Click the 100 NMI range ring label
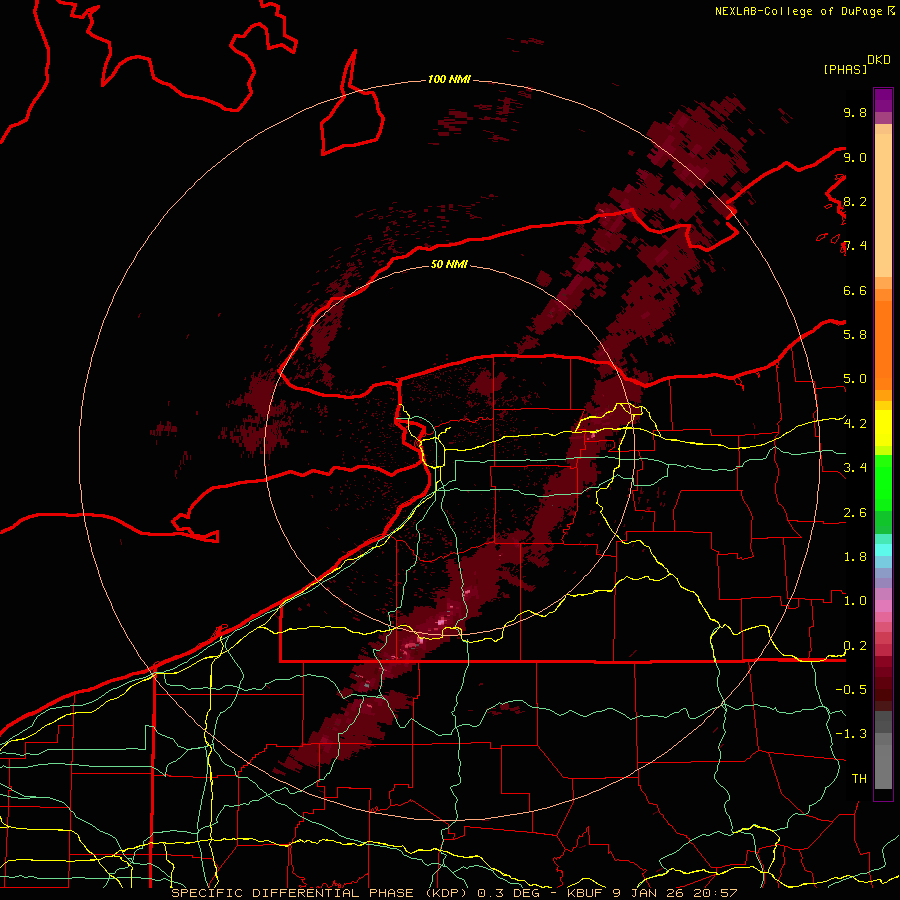Image resolution: width=900 pixels, height=900 pixels. click(x=449, y=79)
